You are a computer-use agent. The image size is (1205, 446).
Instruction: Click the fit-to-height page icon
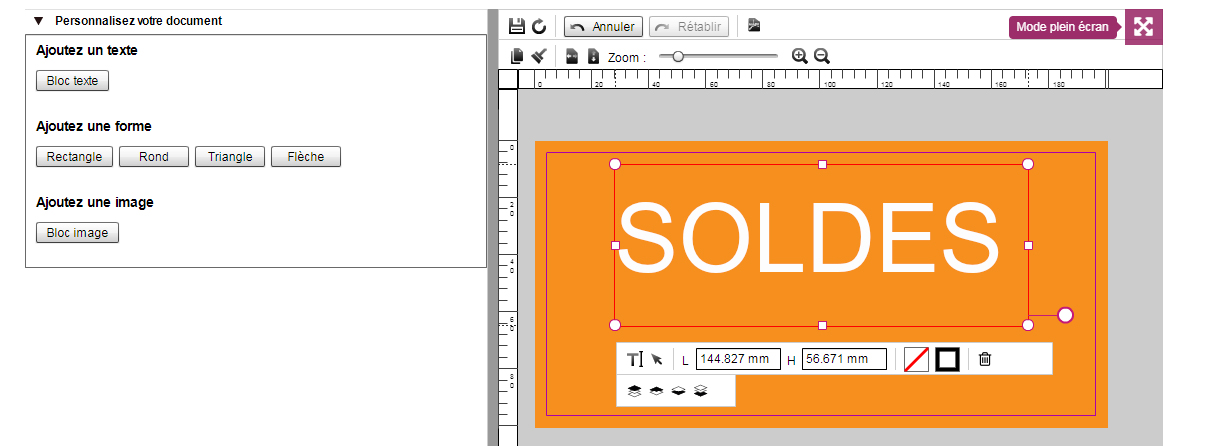[x=593, y=57]
